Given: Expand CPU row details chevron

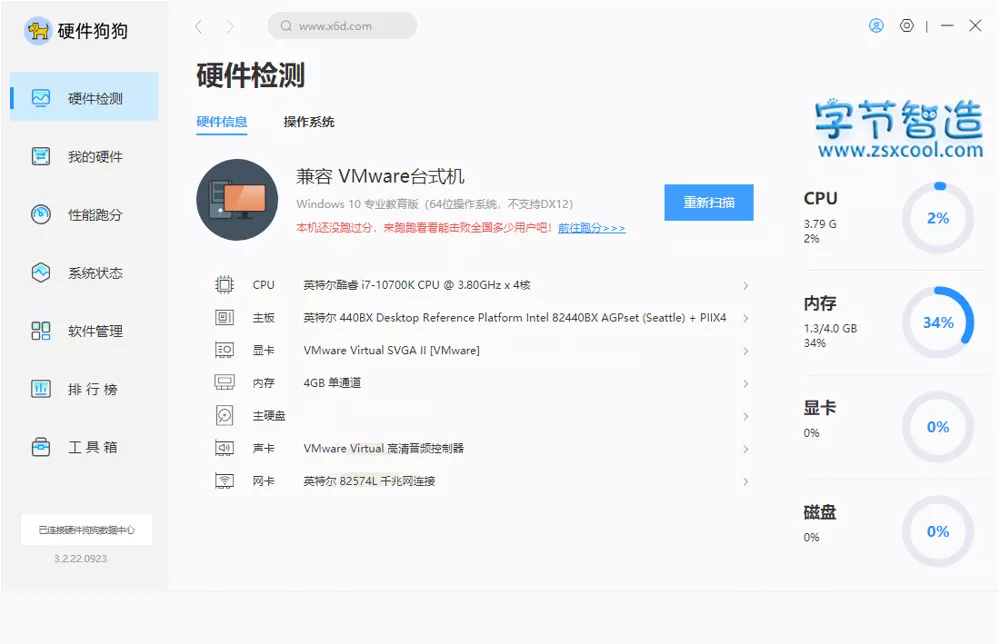Looking at the screenshot, I should (x=746, y=286).
